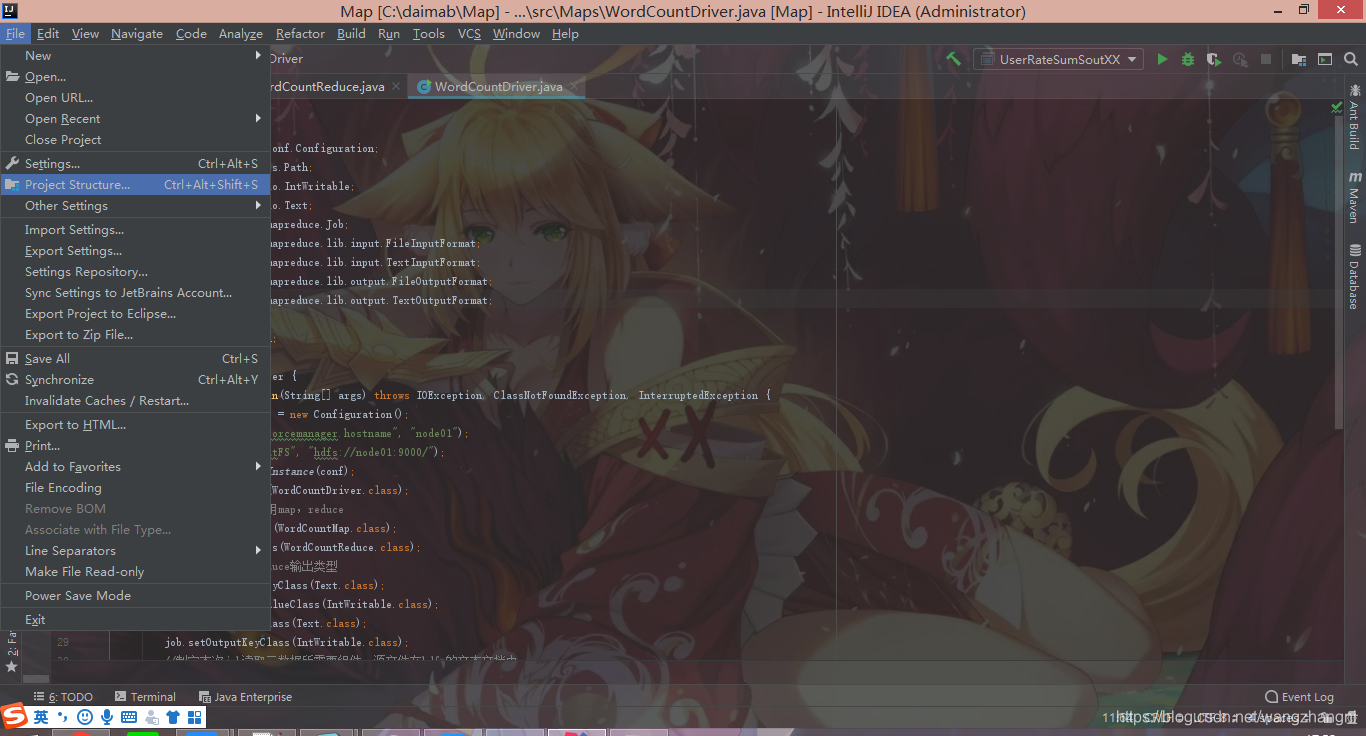
Task: Choose Settings... from the File menu
Action: click(135, 164)
